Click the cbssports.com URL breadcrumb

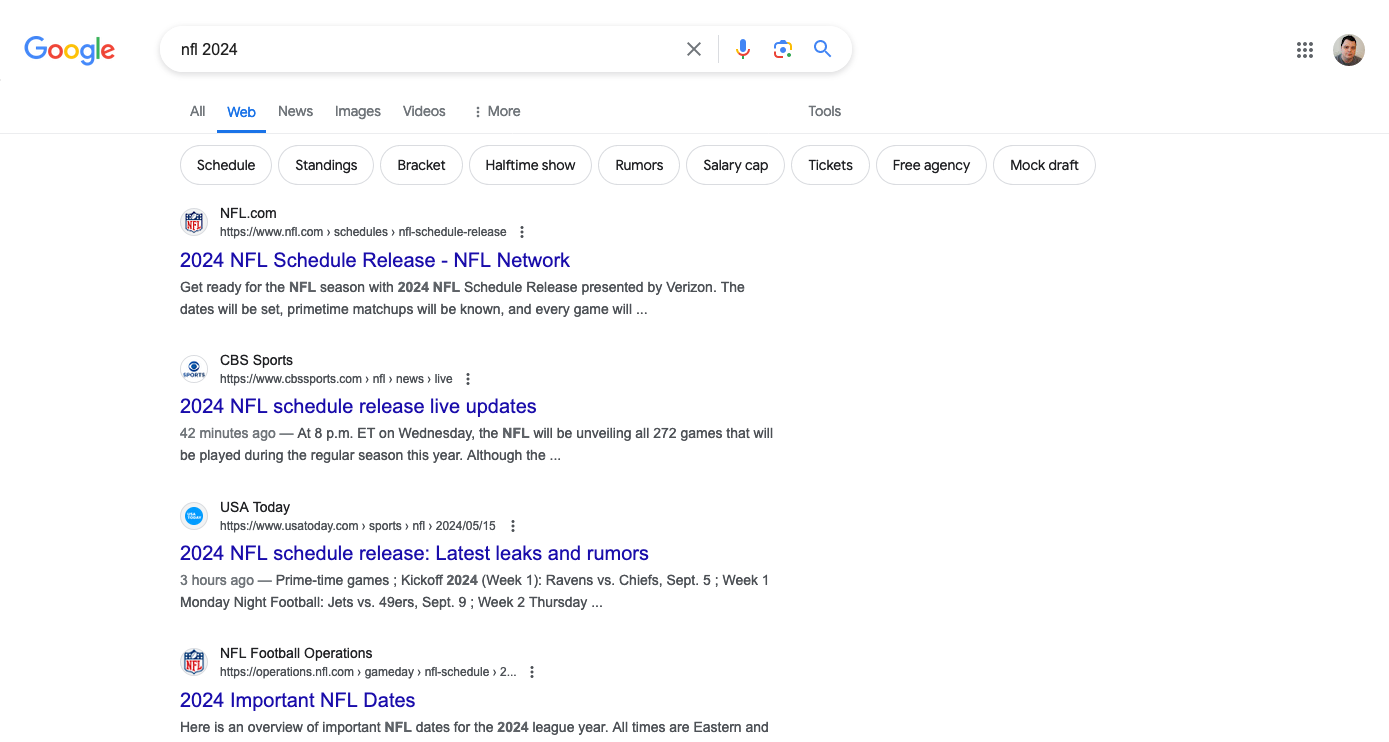(x=336, y=379)
